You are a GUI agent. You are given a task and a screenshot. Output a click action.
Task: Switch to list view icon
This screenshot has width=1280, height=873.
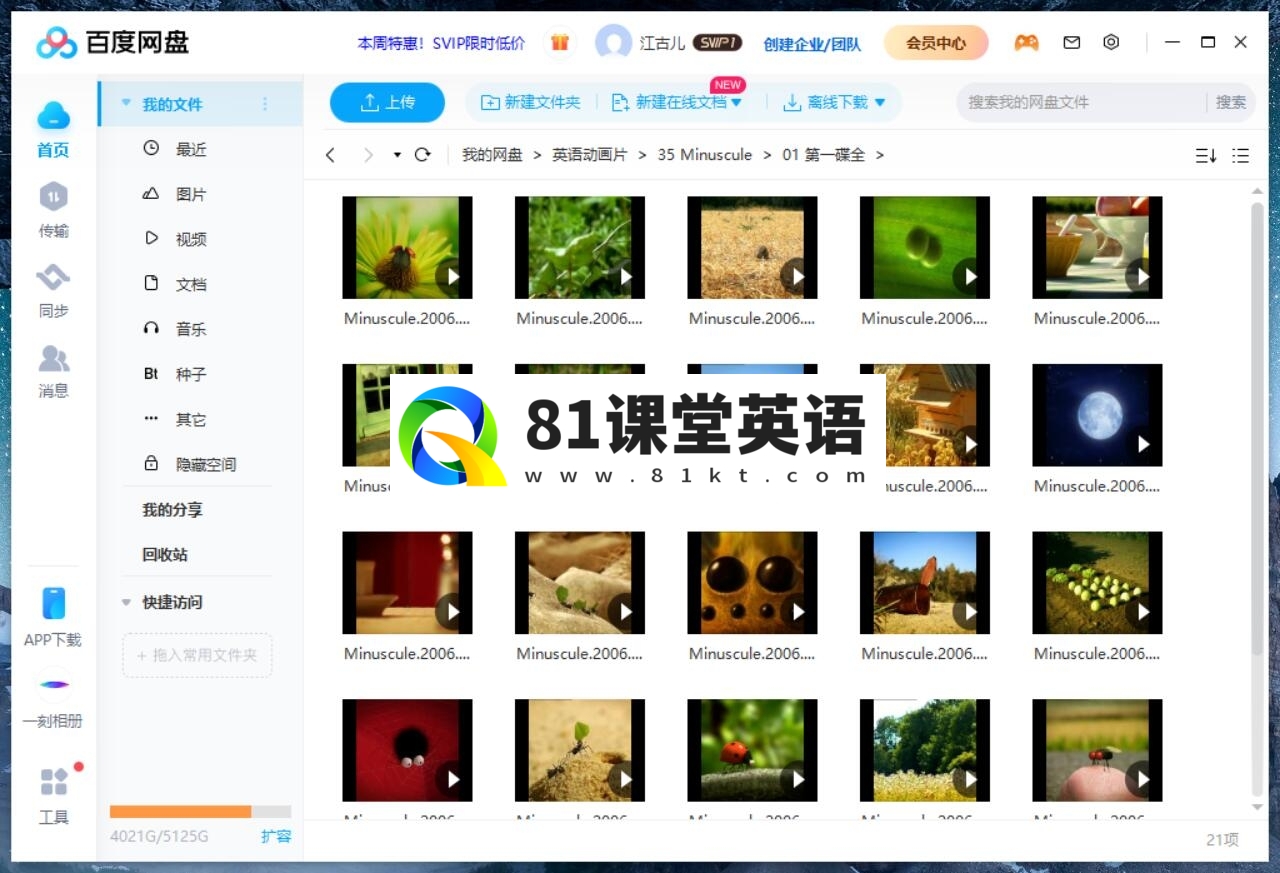pyautogui.click(x=1241, y=155)
